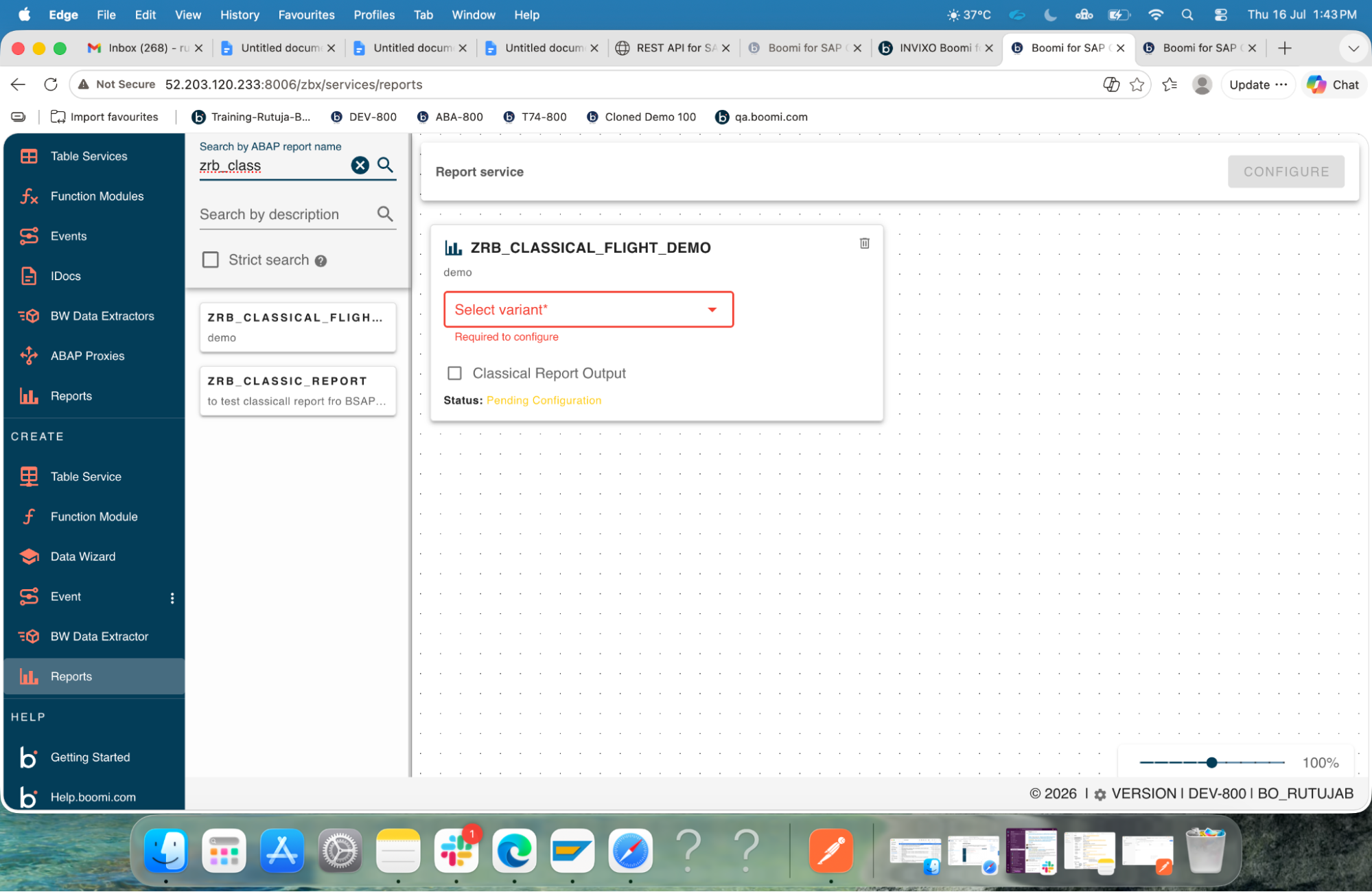1372x892 pixels.
Task: Open Edge profile avatar
Action: click(x=1202, y=84)
